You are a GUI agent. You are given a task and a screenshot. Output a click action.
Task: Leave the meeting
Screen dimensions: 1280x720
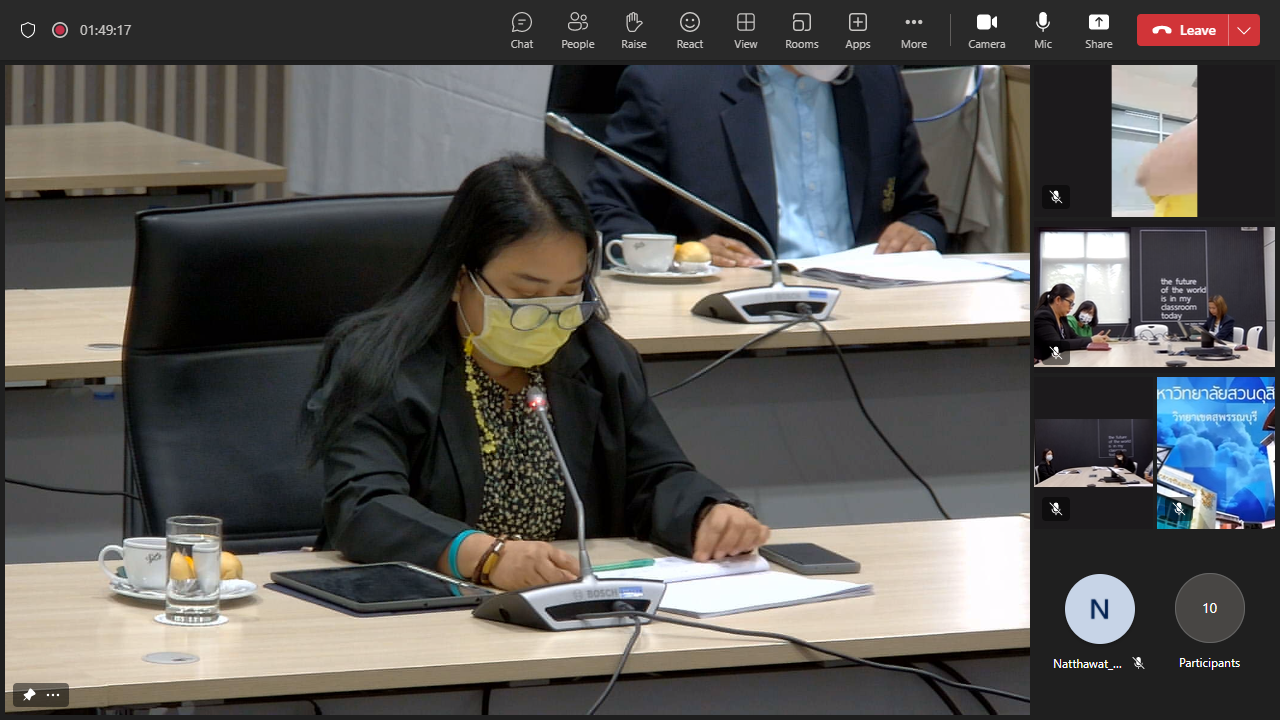(1183, 30)
